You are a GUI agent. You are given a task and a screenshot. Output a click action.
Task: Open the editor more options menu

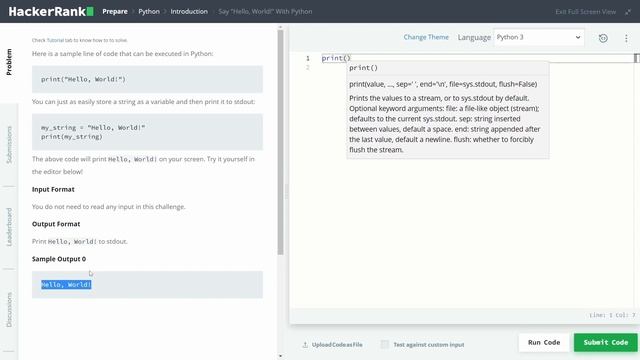point(626,38)
